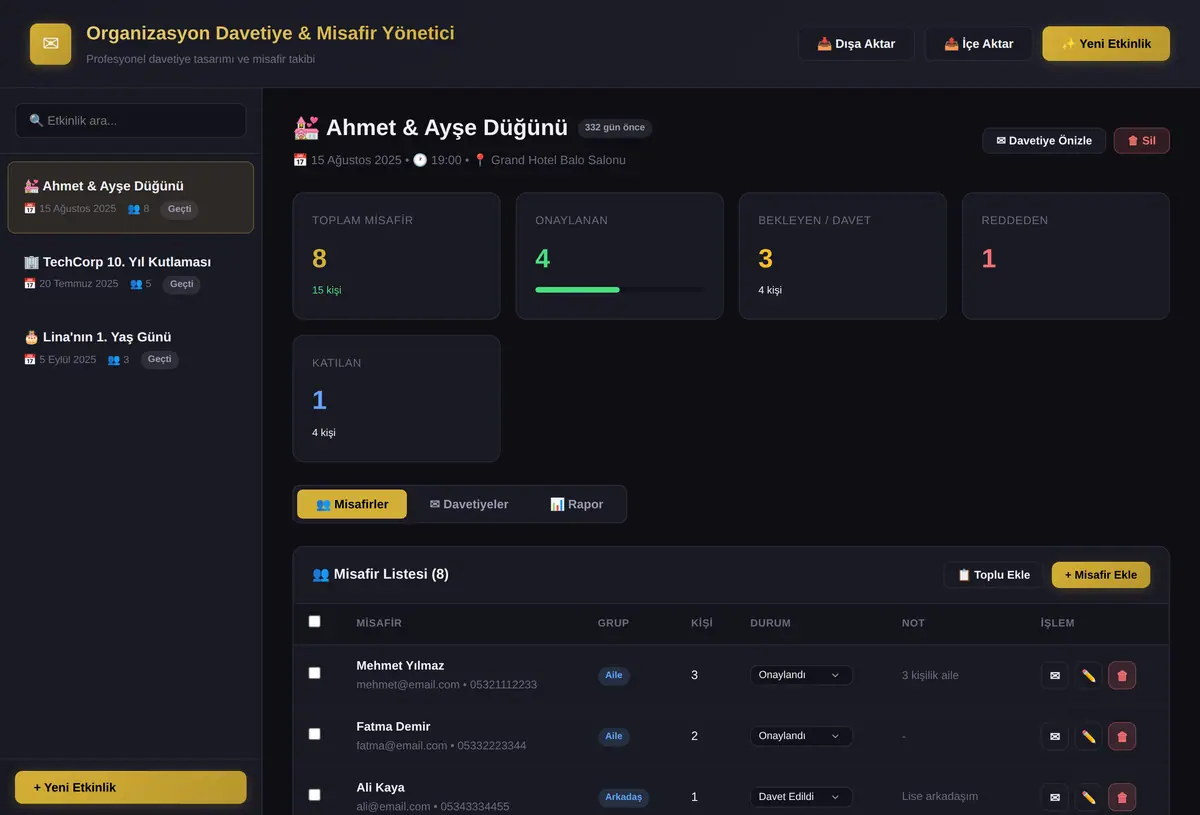
Task: Click the Dışa Aktar export button
Action: 856,44
